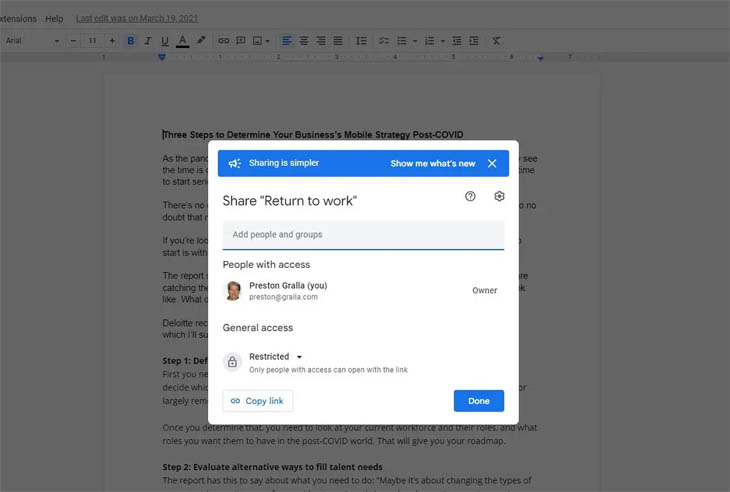This screenshot has height=492, width=730.
Task: Align text right
Action: coord(321,41)
